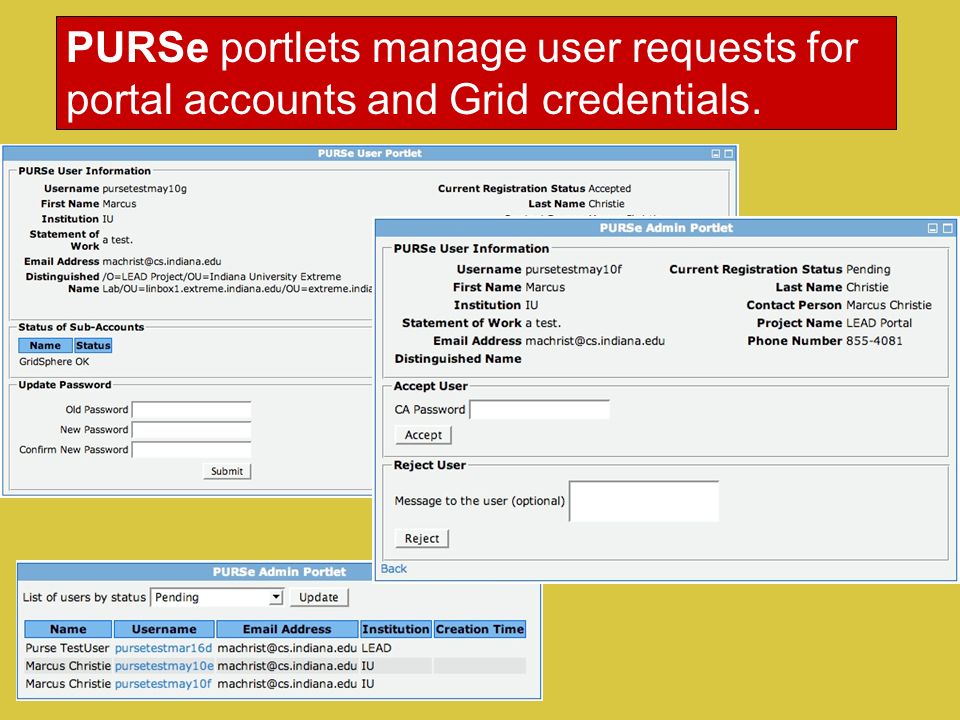Viewport: 960px width, 720px height.
Task: Click the 'Reject User' section heading
Action: [430, 465]
